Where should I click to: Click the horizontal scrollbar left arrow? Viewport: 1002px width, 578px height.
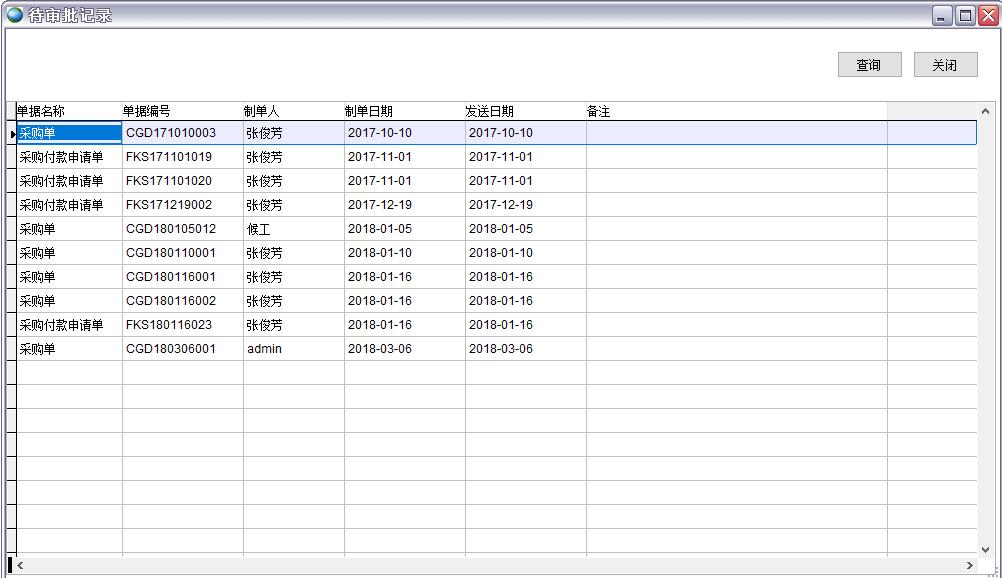(19, 566)
